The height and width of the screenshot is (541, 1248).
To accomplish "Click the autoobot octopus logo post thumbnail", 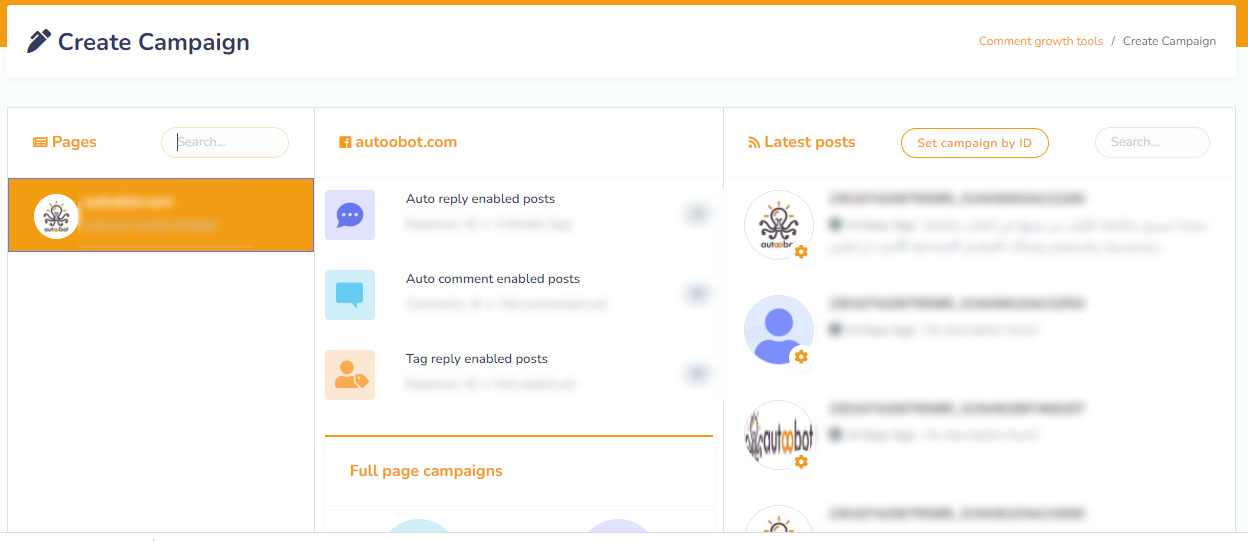I will [778, 224].
